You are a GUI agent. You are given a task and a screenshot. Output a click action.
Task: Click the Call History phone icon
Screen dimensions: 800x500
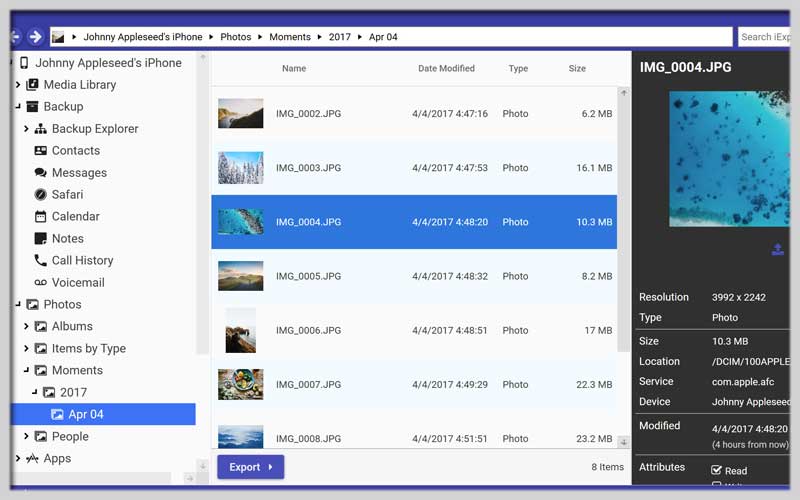pos(40,260)
